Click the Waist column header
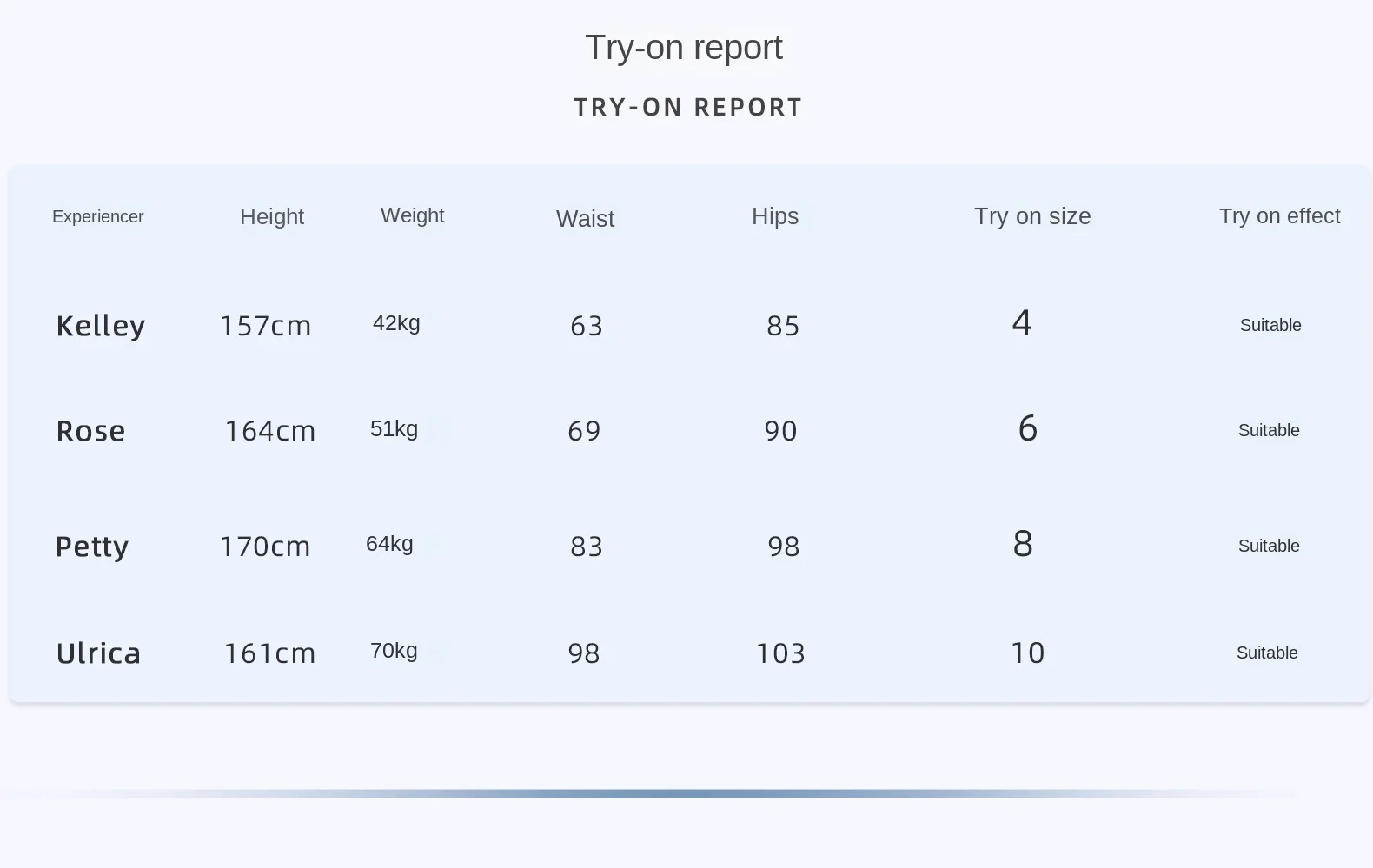The width and height of the screenshot is (1373, 868). point(585,219)
